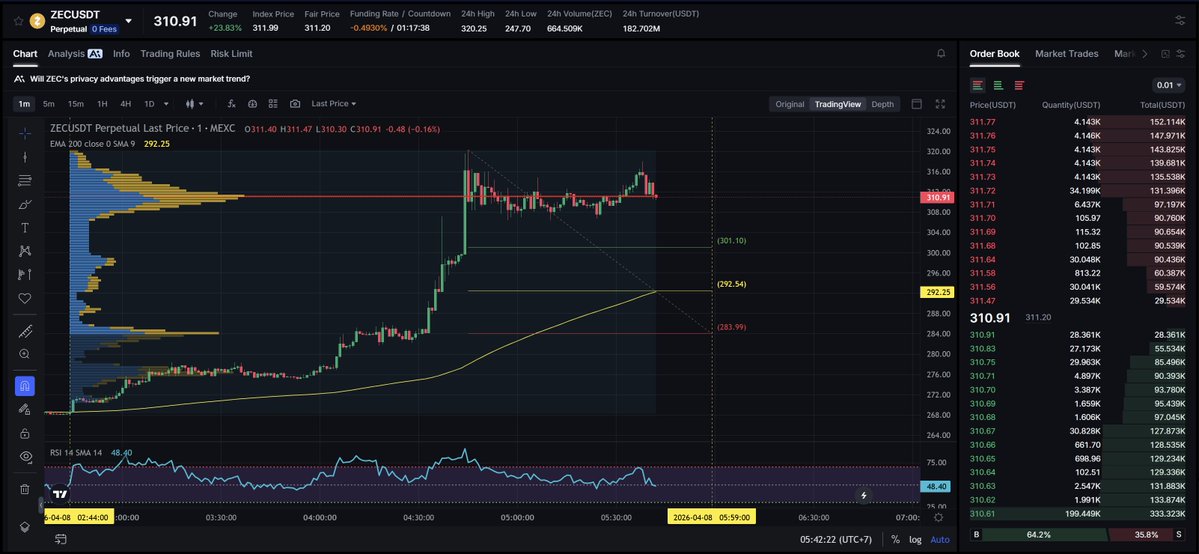The width and height of the screenshot is (1199, 554).
Task: Select the 15m timeframe
Action: click(76, 104)
